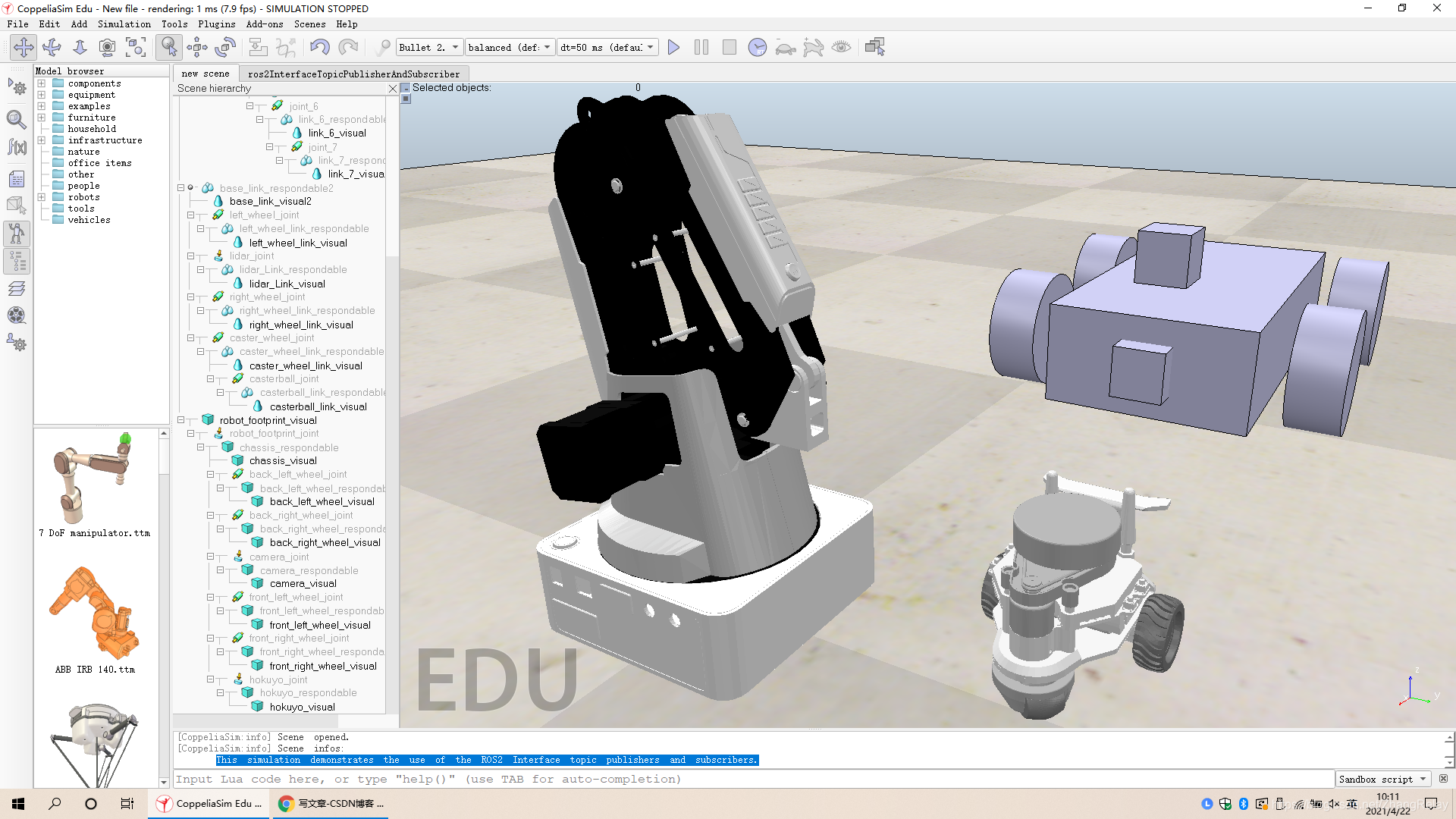
Task: Click the ABB IRB 140 model thumbnail
Action: [95, 614]
